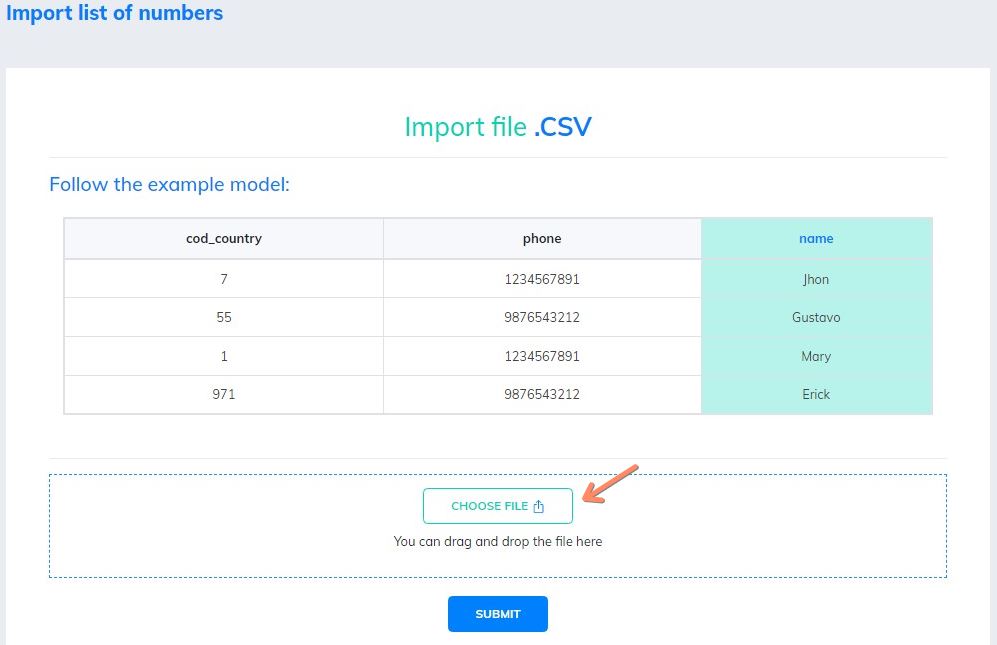The width and height of the screenshot is (997, 645).
Task: Select the cod_country column header
Action: [224, 239]
